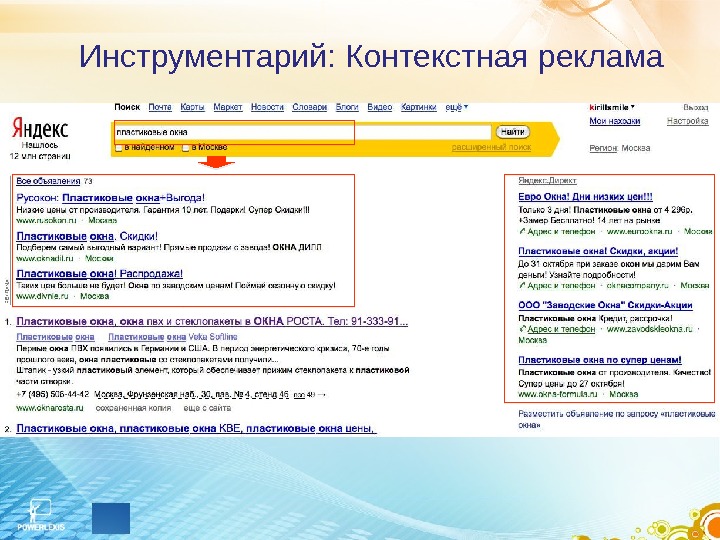This screenshot has height=540, width=720.
Task: Open the Словари tab
Action: [x=309, y=107]
